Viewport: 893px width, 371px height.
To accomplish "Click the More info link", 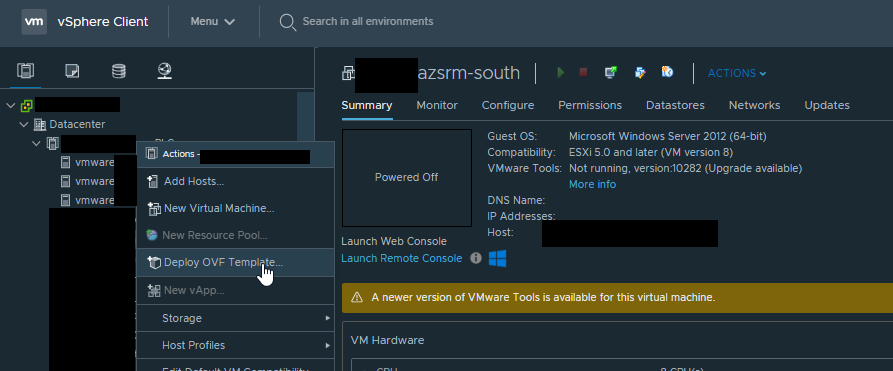I will click(x=592, y=185).
